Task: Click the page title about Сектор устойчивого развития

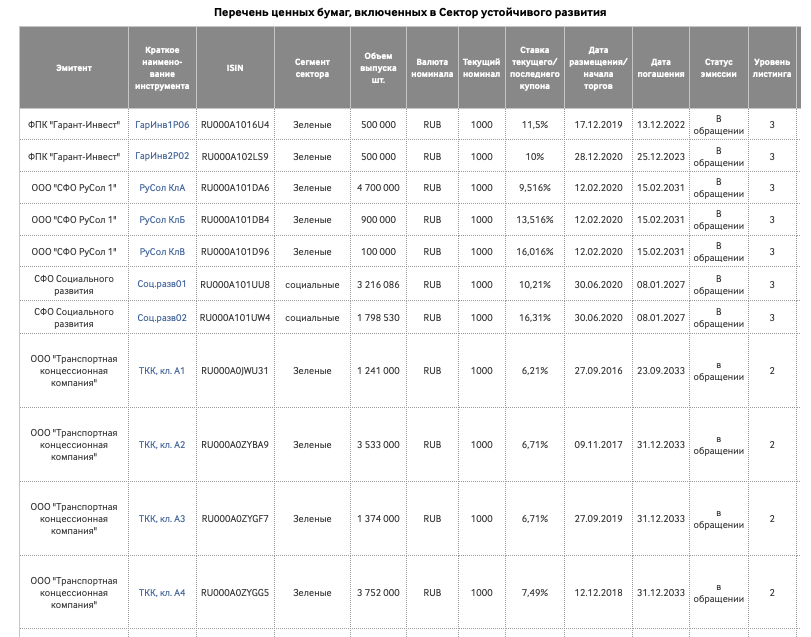Action: [x=410, y=12]
